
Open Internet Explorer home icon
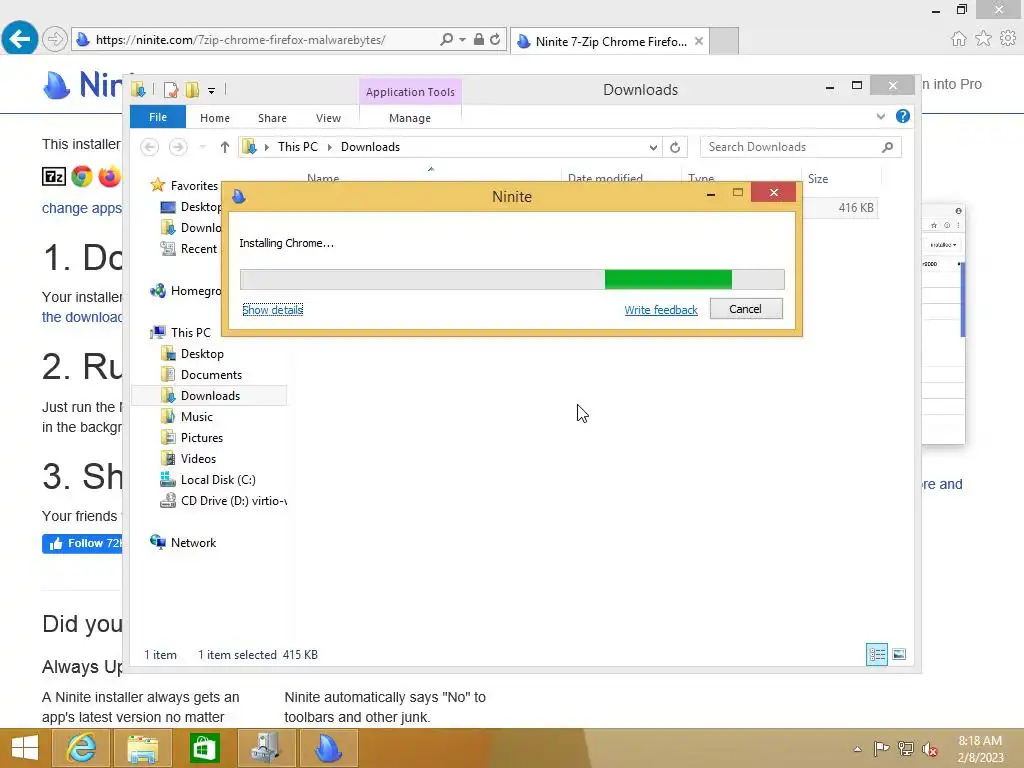[x=958, y=39]
